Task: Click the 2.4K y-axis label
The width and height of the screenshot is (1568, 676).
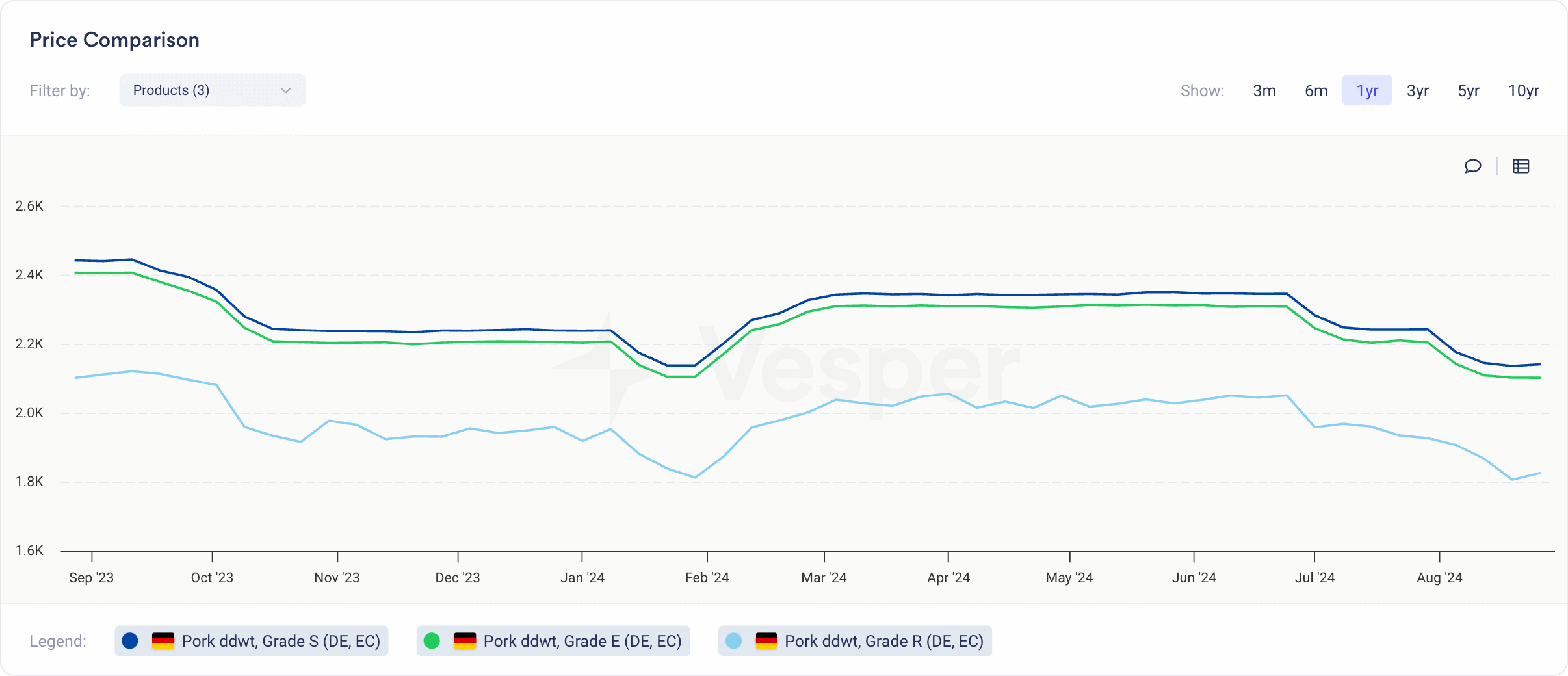Action: click(29, 275)
